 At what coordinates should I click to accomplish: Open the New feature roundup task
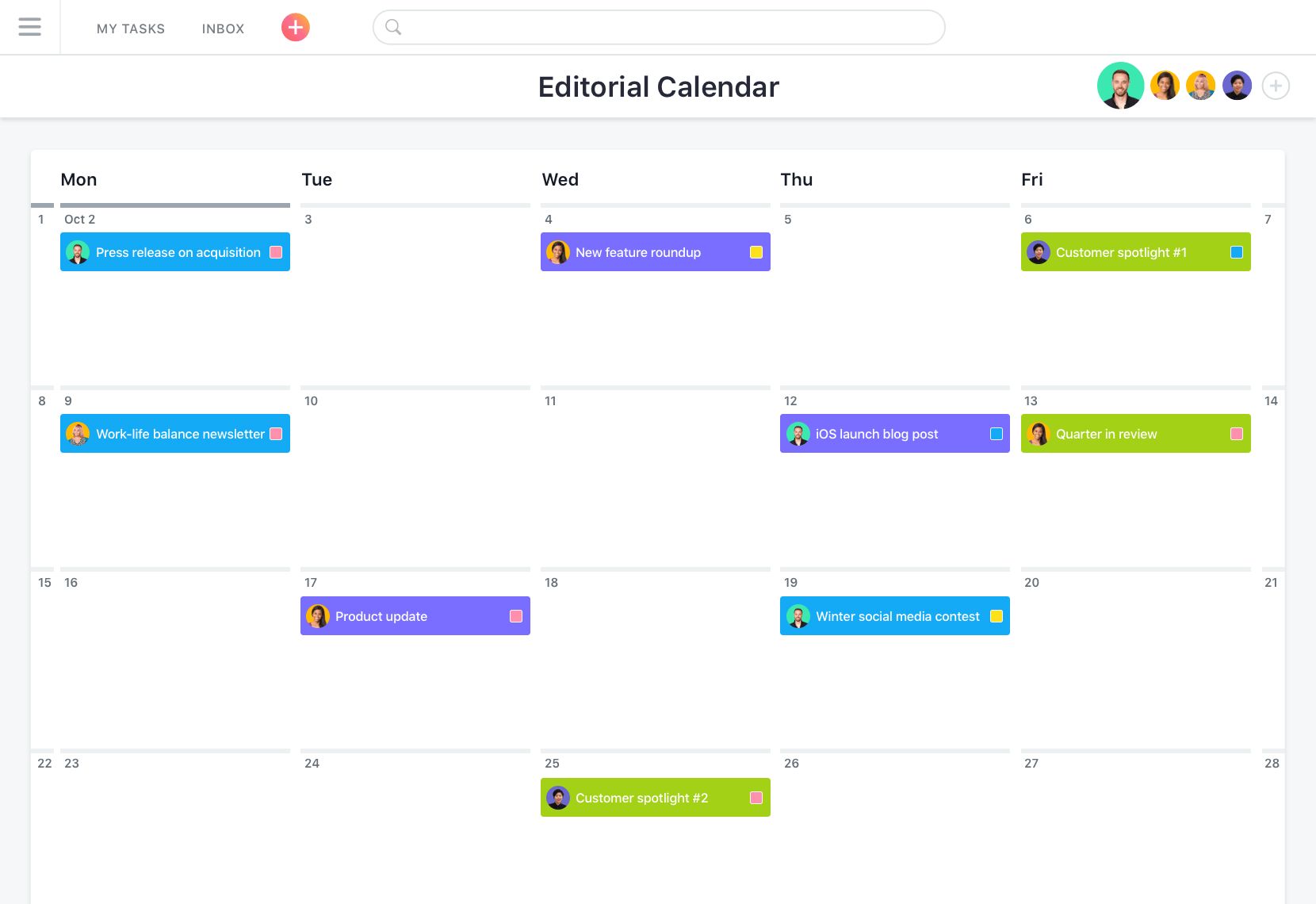click(x=638, y=252)
